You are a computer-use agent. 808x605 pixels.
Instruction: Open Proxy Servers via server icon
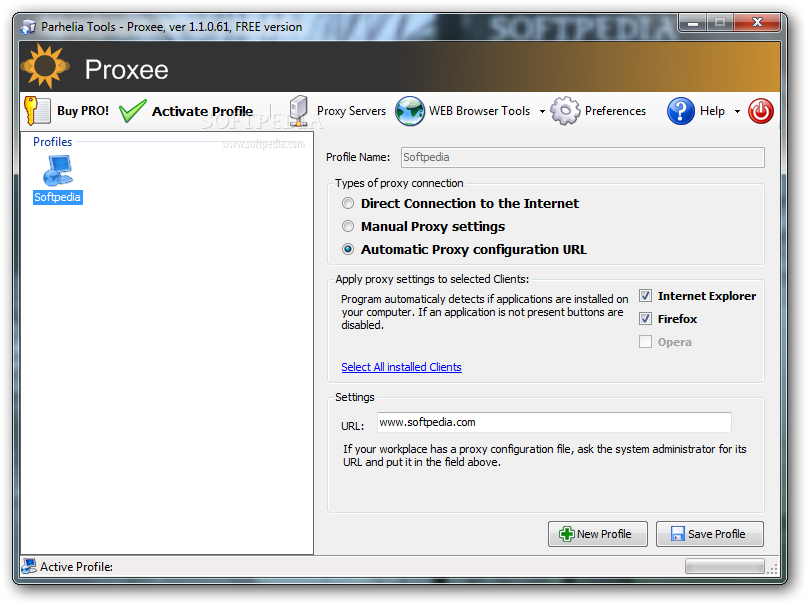[x=298, y=111]
